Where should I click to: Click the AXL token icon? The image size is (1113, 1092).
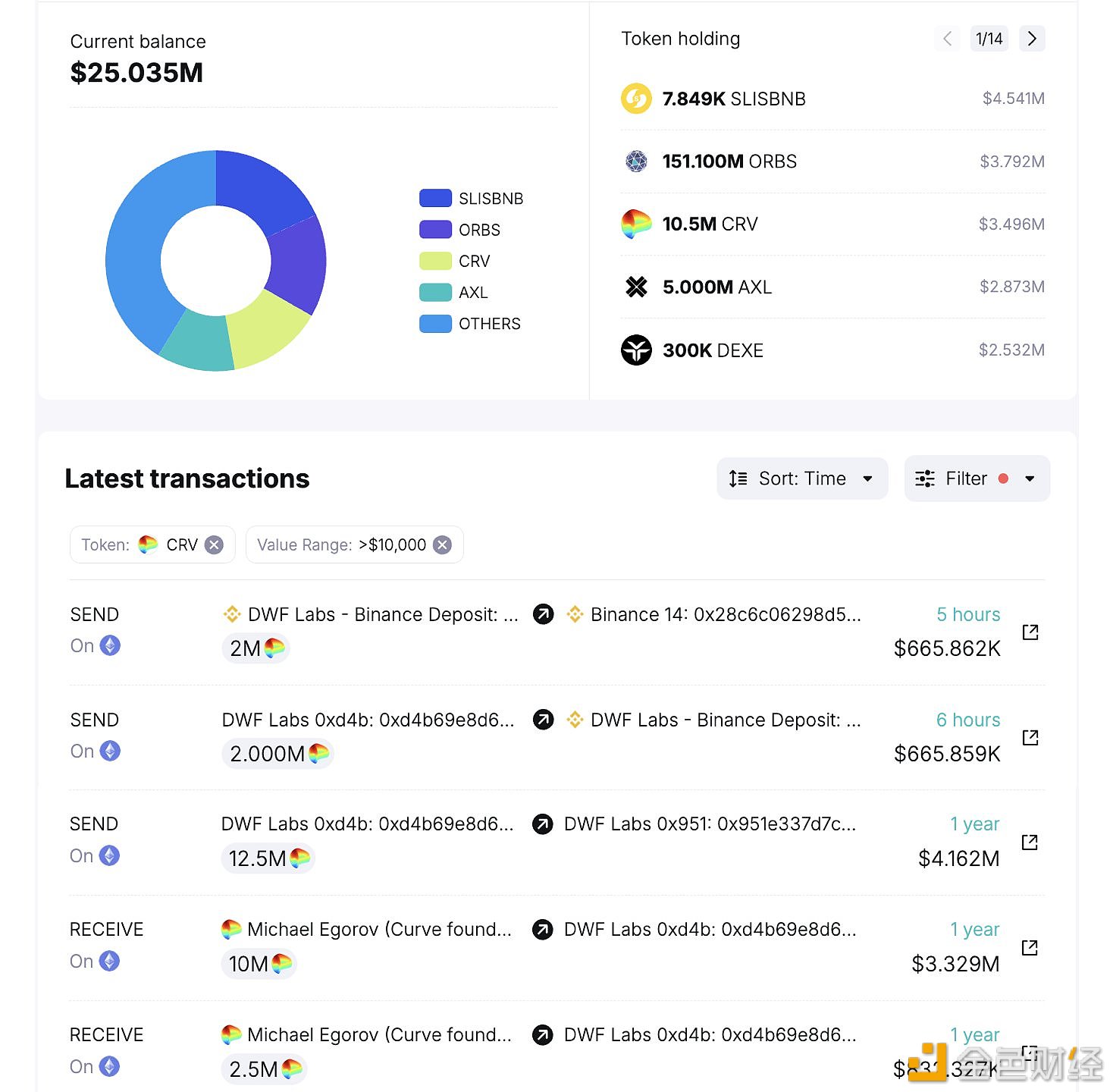pyautogui.click(x=636, y=287)
